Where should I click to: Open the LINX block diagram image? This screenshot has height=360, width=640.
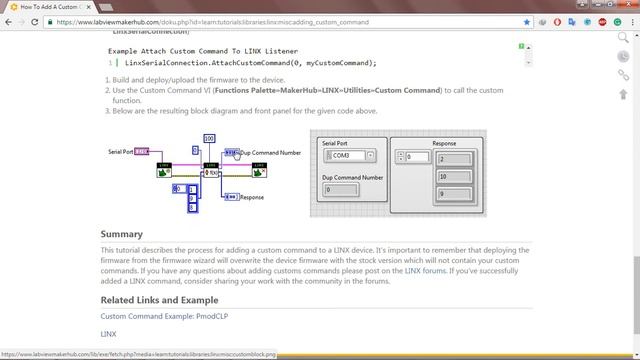(204, 173)
